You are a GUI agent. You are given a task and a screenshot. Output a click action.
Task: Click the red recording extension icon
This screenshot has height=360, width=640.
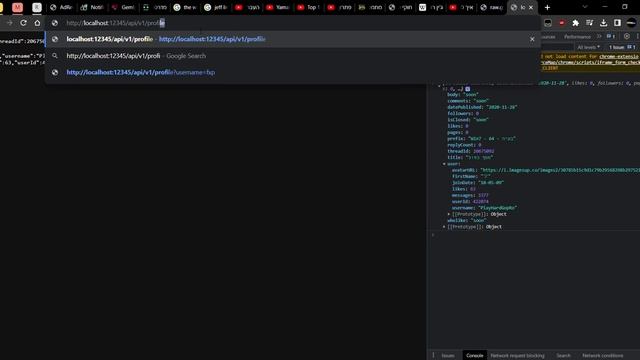(x=562, y=23)
